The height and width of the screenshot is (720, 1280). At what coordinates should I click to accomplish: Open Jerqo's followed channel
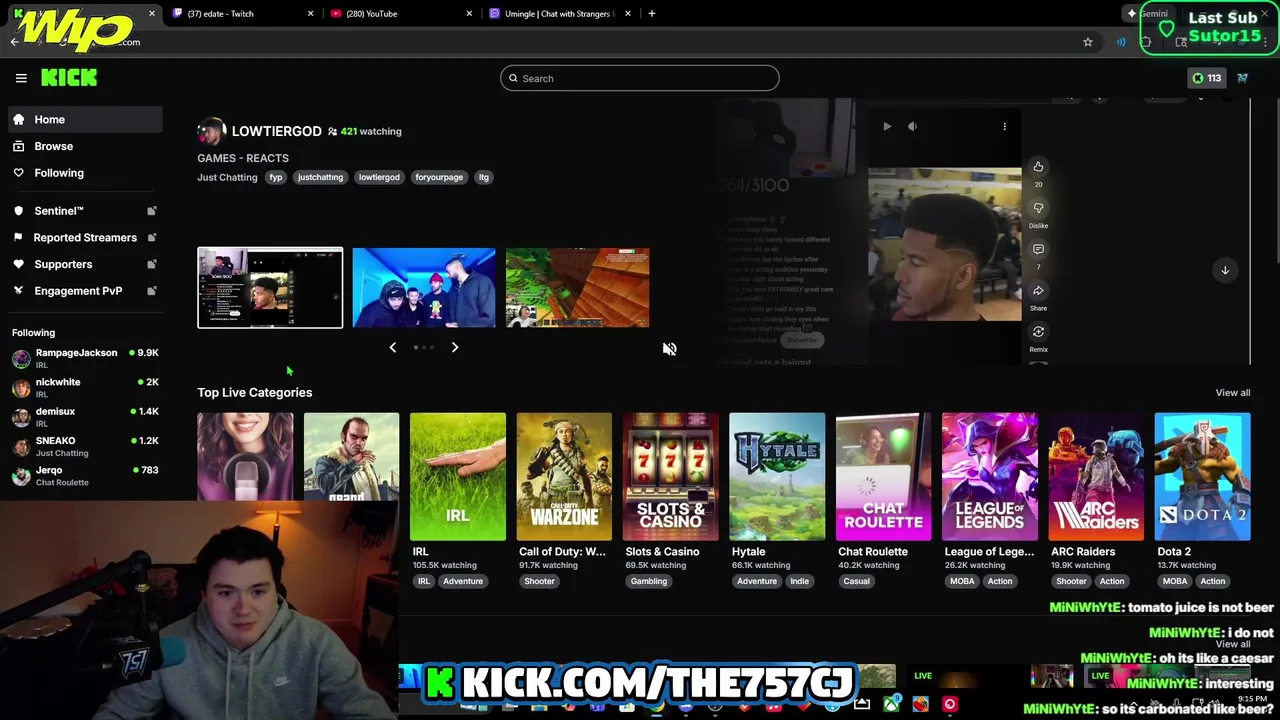point(85,475)
